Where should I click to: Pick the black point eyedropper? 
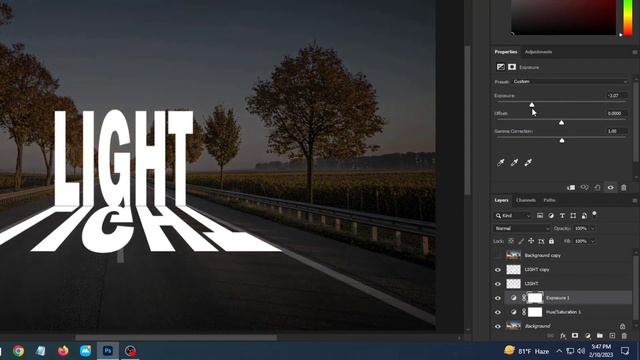(501, 162)
